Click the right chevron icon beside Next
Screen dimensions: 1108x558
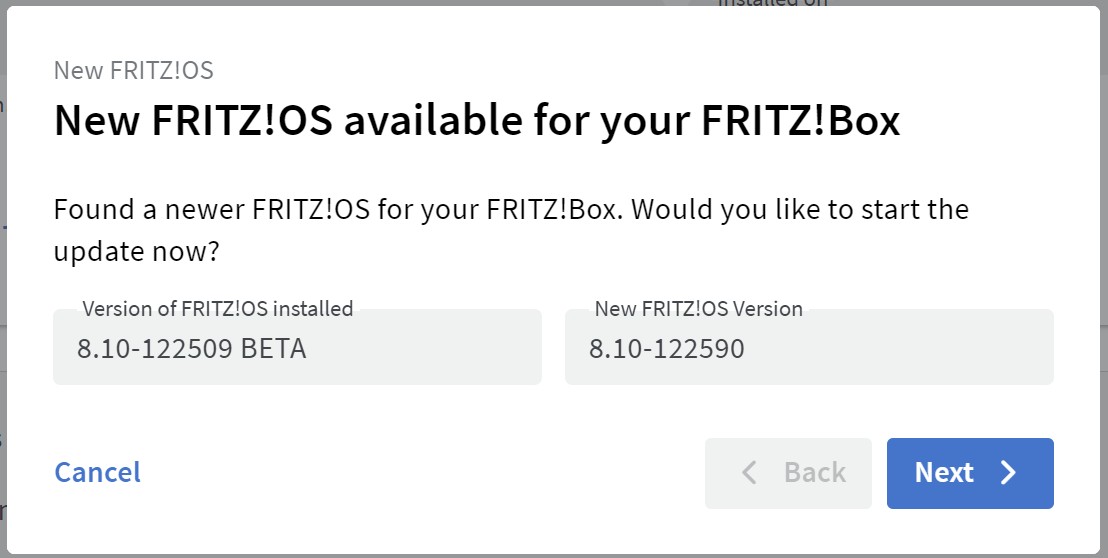[x=1008, y=473]
